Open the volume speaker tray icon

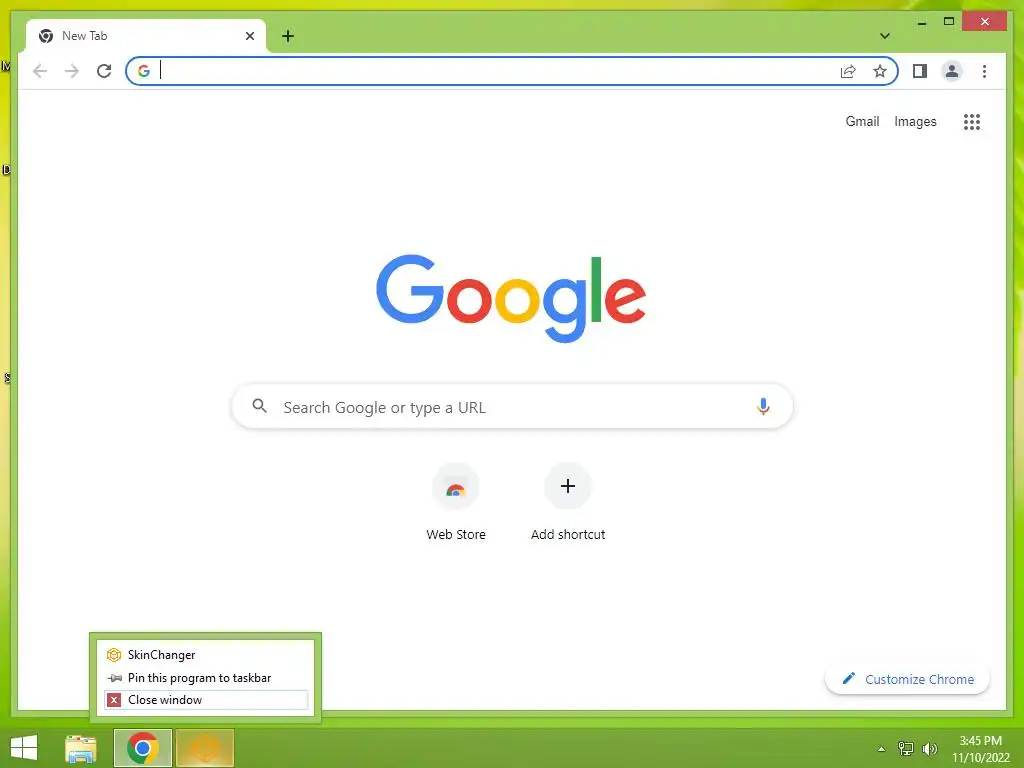point(929,749)
